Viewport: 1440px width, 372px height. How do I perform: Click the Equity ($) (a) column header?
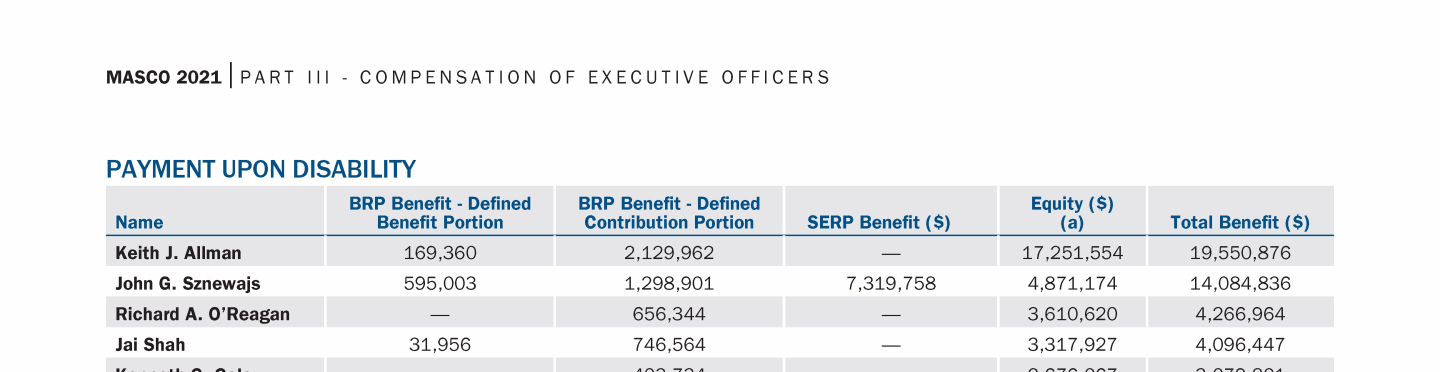click(1072, 213)
